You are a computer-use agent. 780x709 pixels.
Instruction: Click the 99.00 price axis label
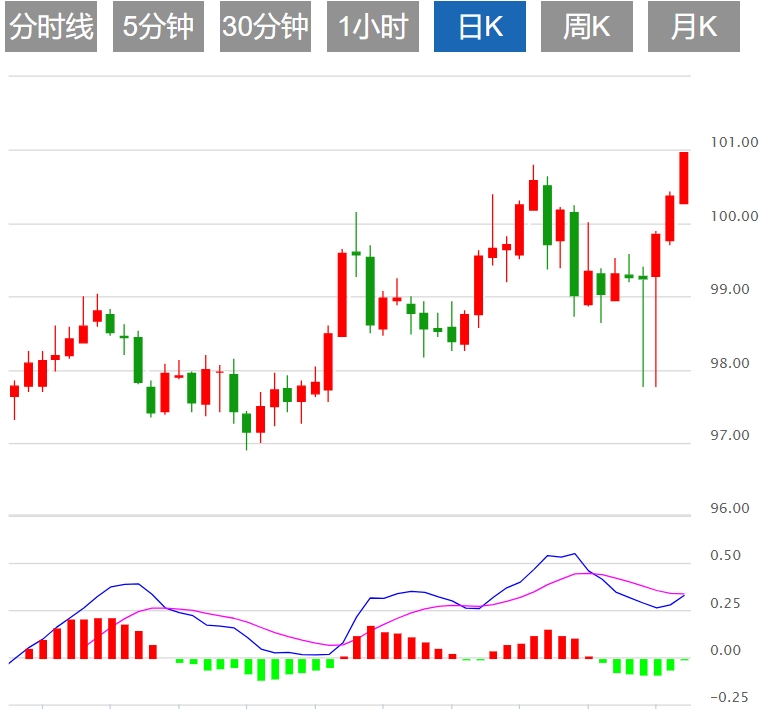pos(730,289)
